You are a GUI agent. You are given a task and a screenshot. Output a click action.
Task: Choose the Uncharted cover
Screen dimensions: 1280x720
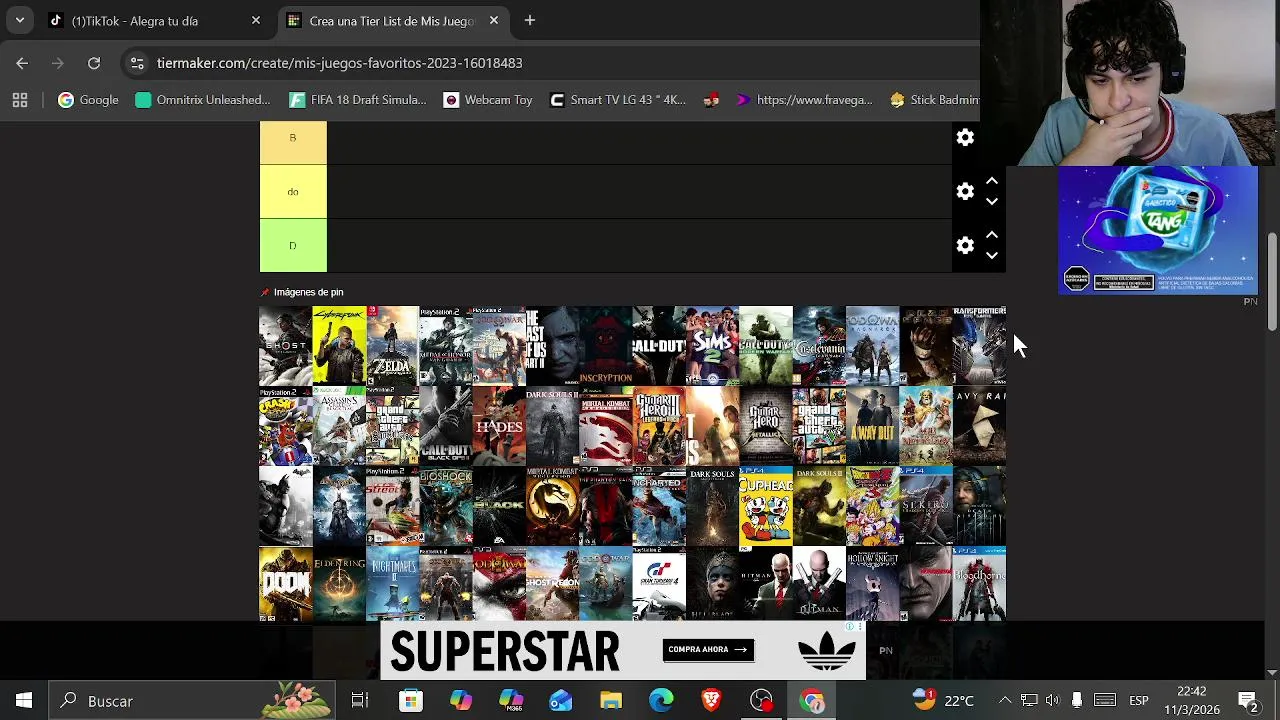[x=659, y=506]
